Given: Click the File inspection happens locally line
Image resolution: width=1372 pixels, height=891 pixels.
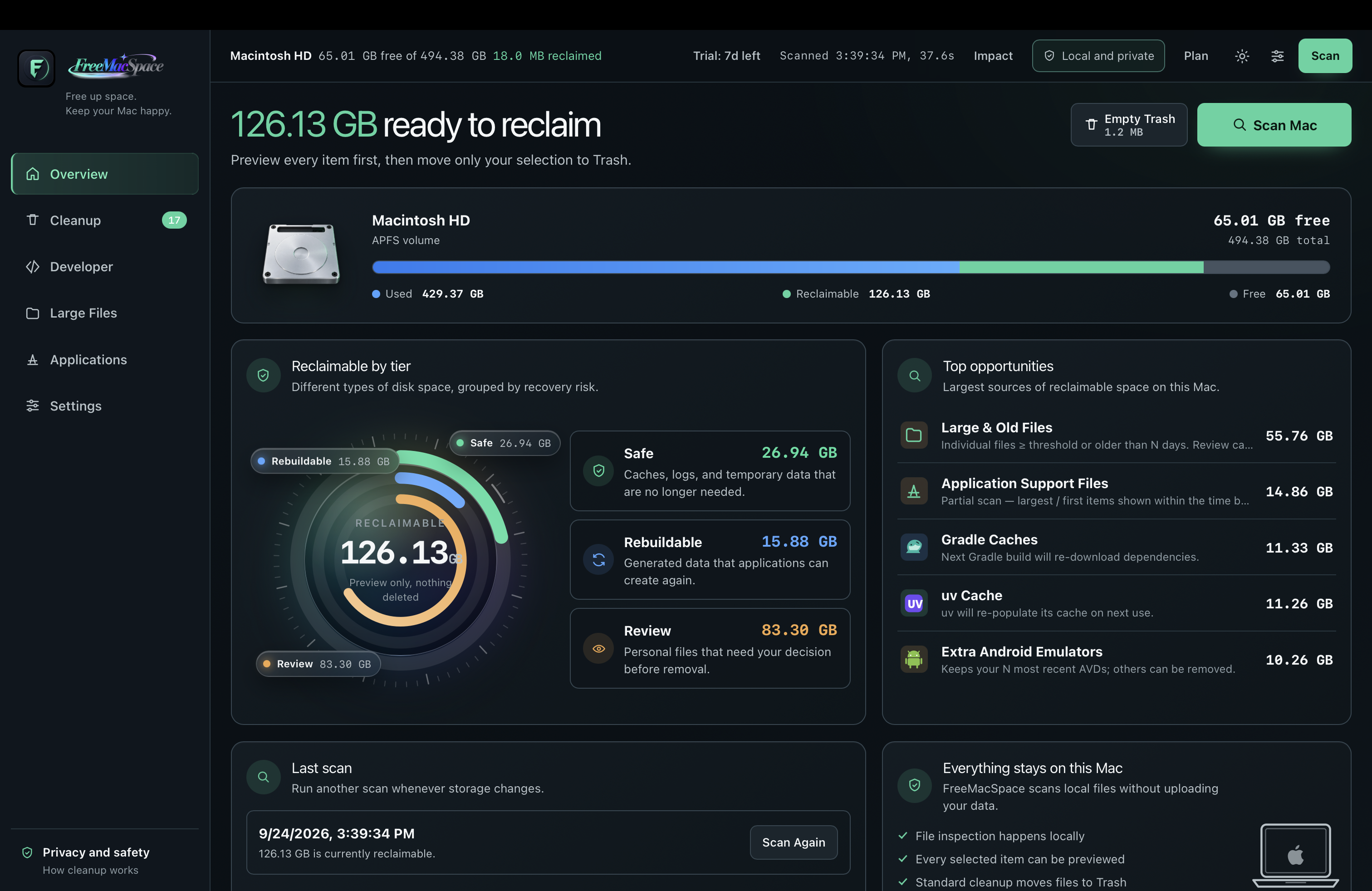Looking at the screenshot, I should click(x=991, y=836).
